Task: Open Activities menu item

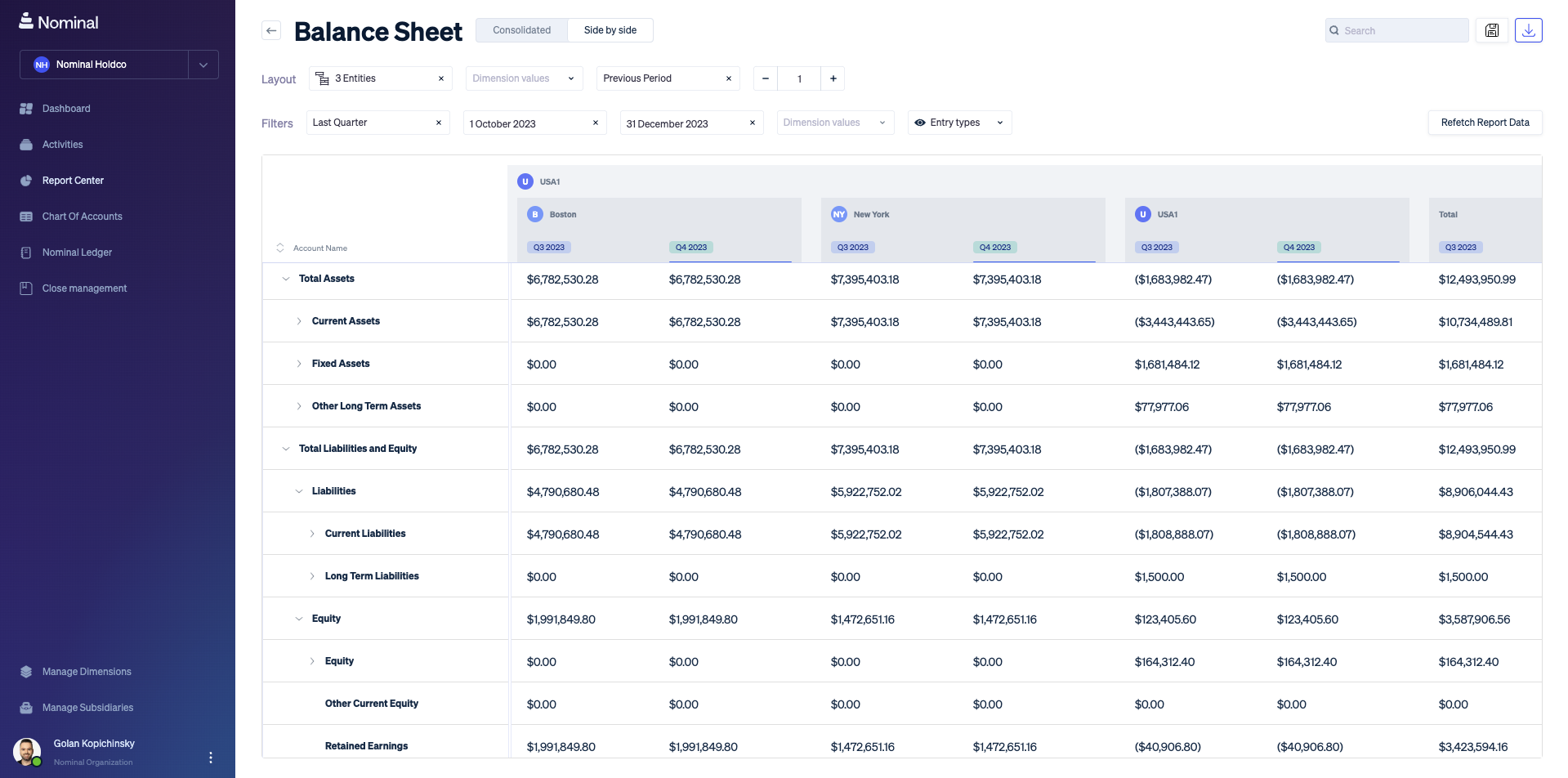Action: (x=62, y=145)
